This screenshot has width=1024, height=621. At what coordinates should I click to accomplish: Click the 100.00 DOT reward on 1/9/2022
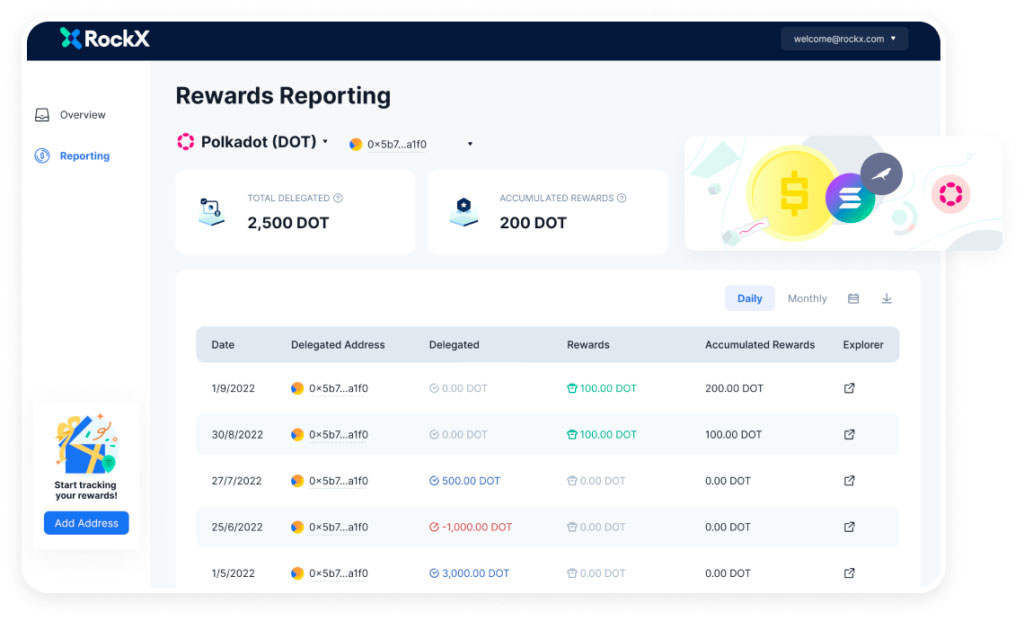[601, 389]
